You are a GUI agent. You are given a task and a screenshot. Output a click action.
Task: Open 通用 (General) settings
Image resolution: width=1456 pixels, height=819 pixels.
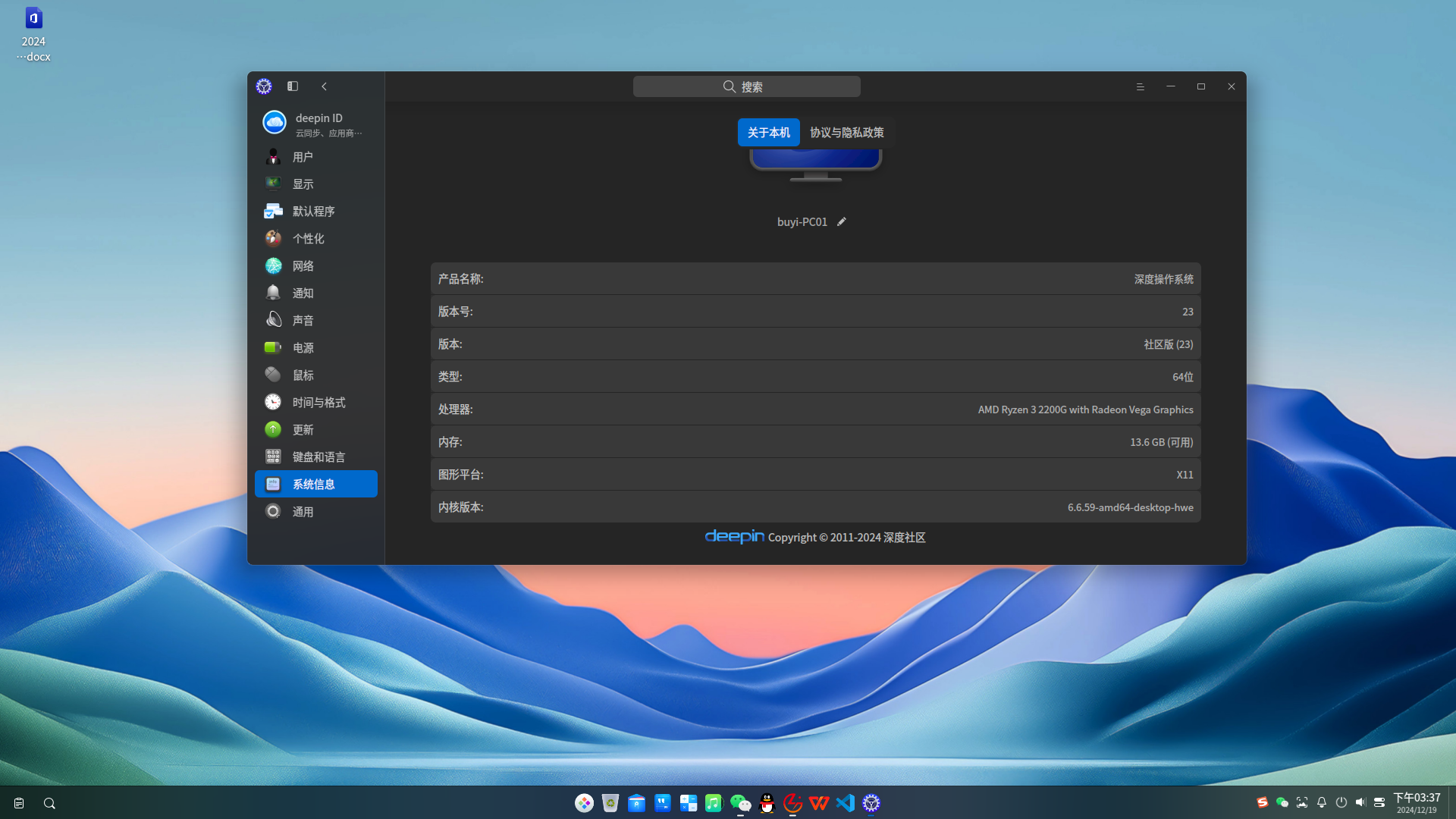pyautogui.click(x=316, y=512)
